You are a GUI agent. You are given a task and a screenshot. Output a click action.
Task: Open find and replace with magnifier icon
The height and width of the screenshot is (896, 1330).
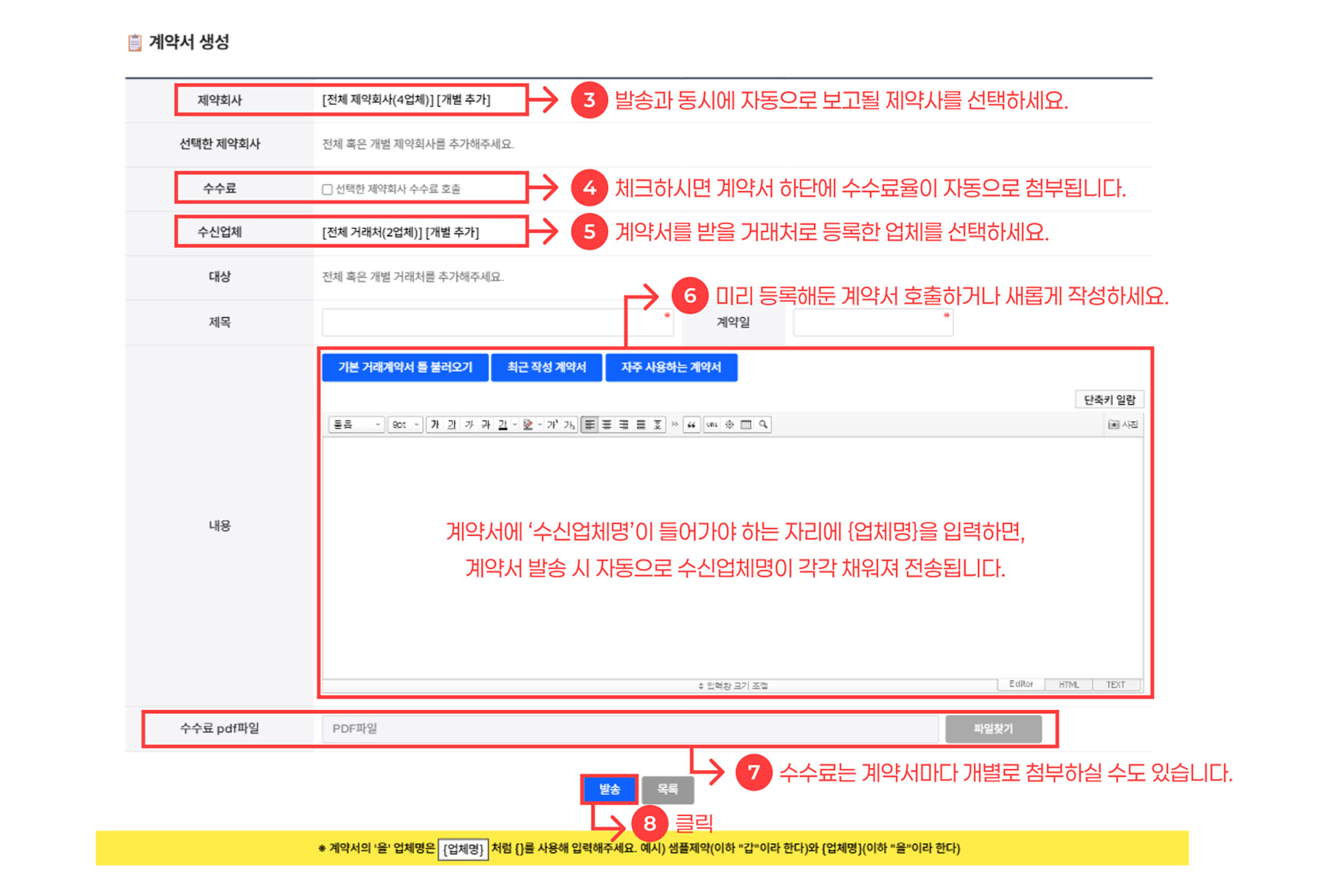763,424
